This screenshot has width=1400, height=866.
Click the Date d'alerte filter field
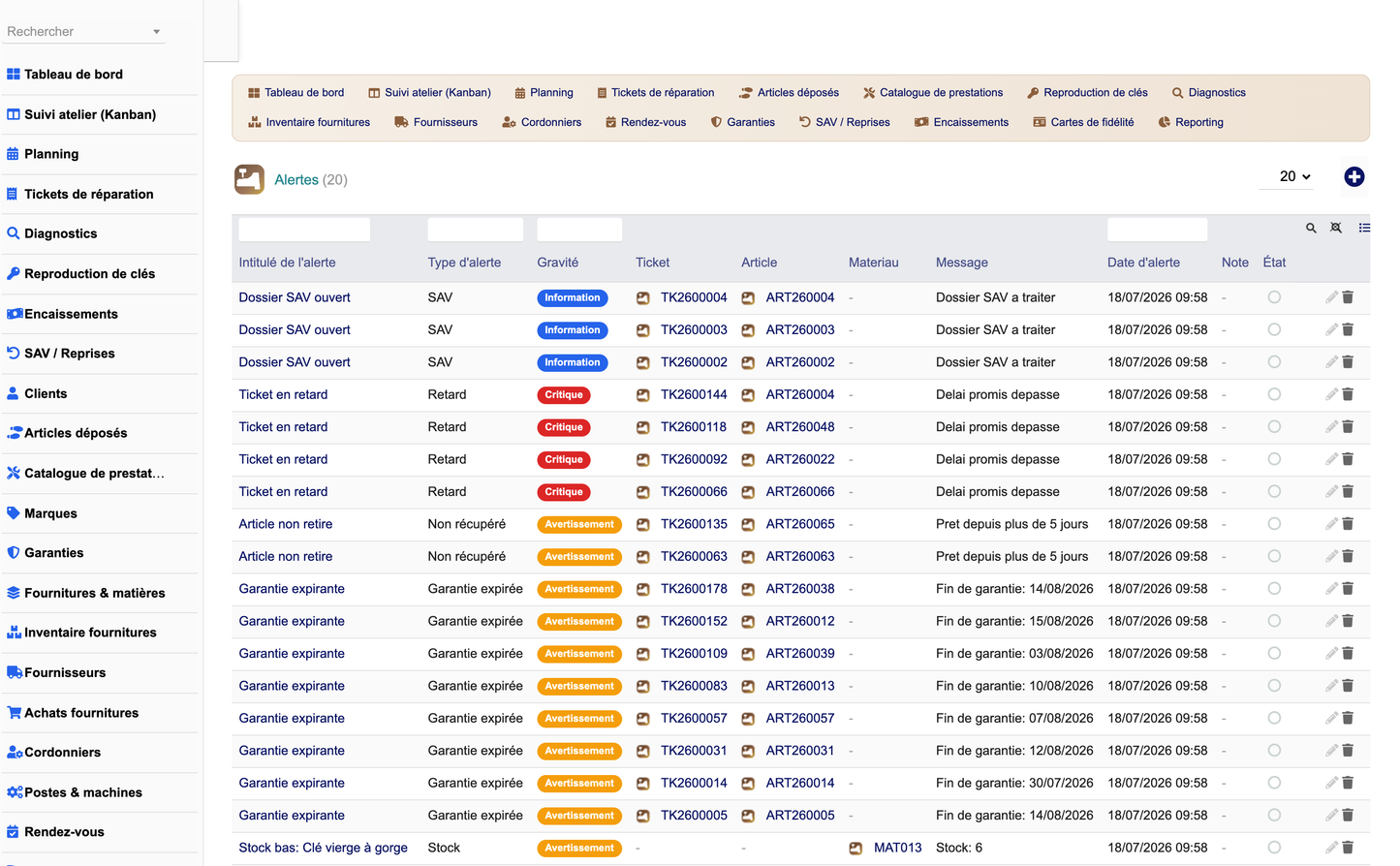[1157, 230]
